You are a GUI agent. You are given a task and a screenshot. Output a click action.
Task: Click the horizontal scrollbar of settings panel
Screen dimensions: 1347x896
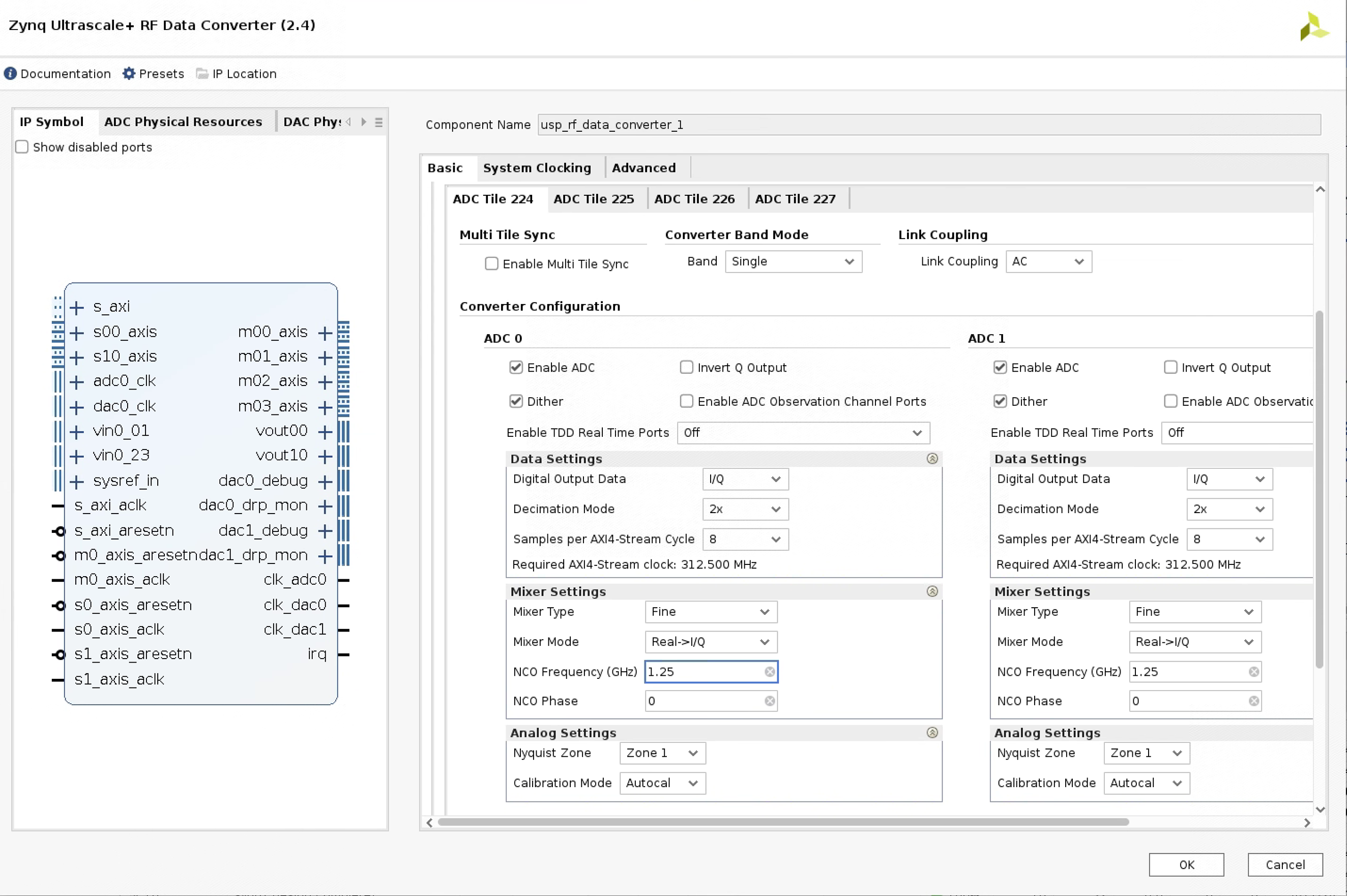(x=783, y=822)
